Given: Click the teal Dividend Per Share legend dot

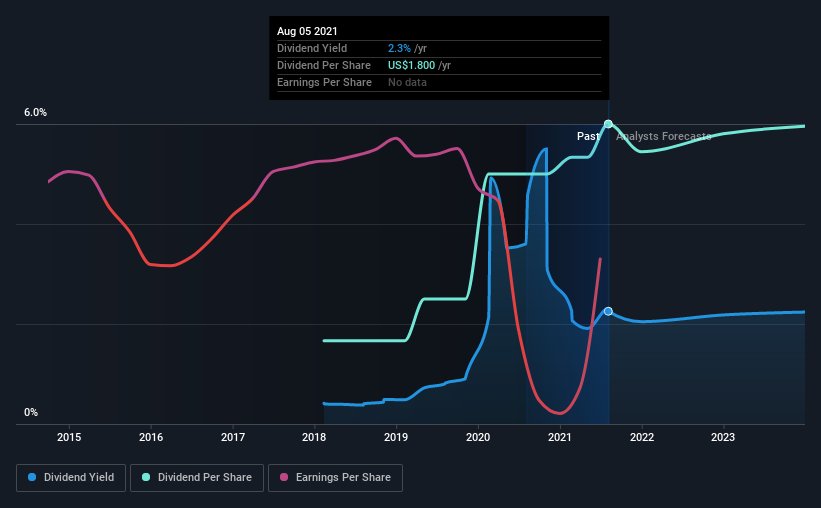Looking at the screenshot, I should pos(146,477).
